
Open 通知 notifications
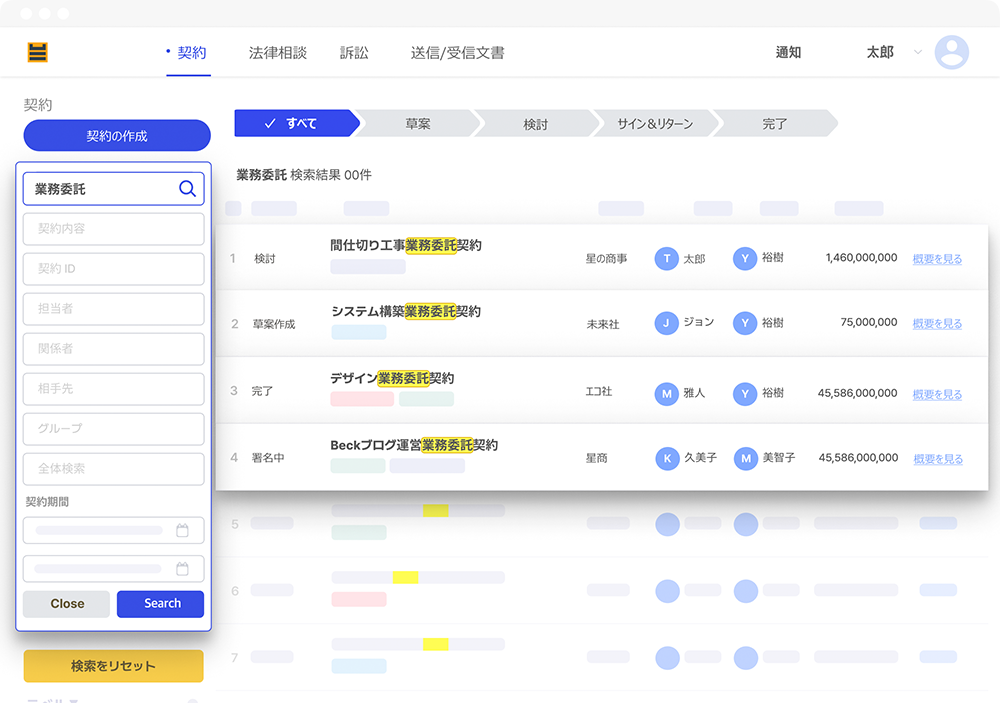pos(788,52)
